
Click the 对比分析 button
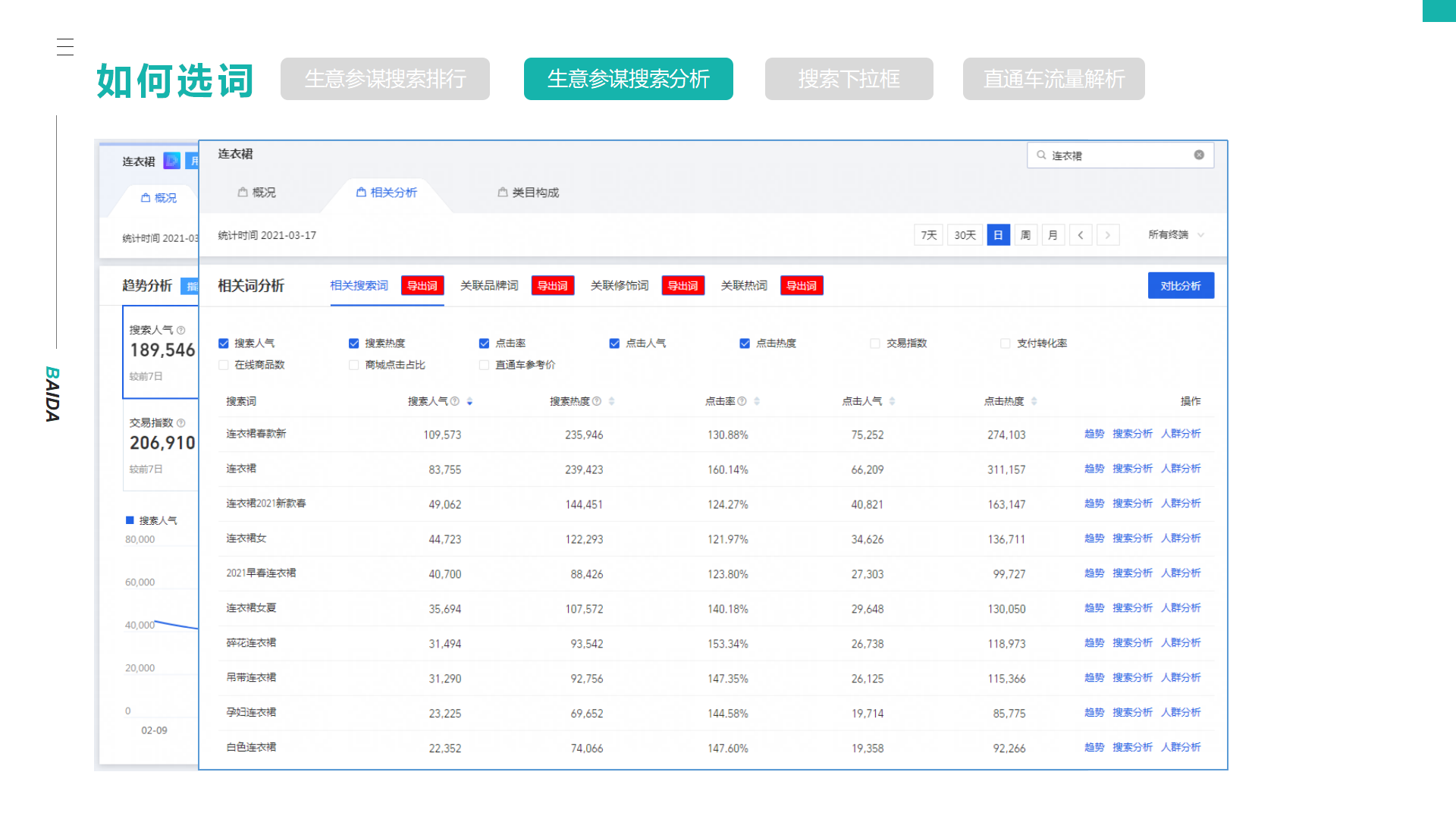click(1181, 286)
